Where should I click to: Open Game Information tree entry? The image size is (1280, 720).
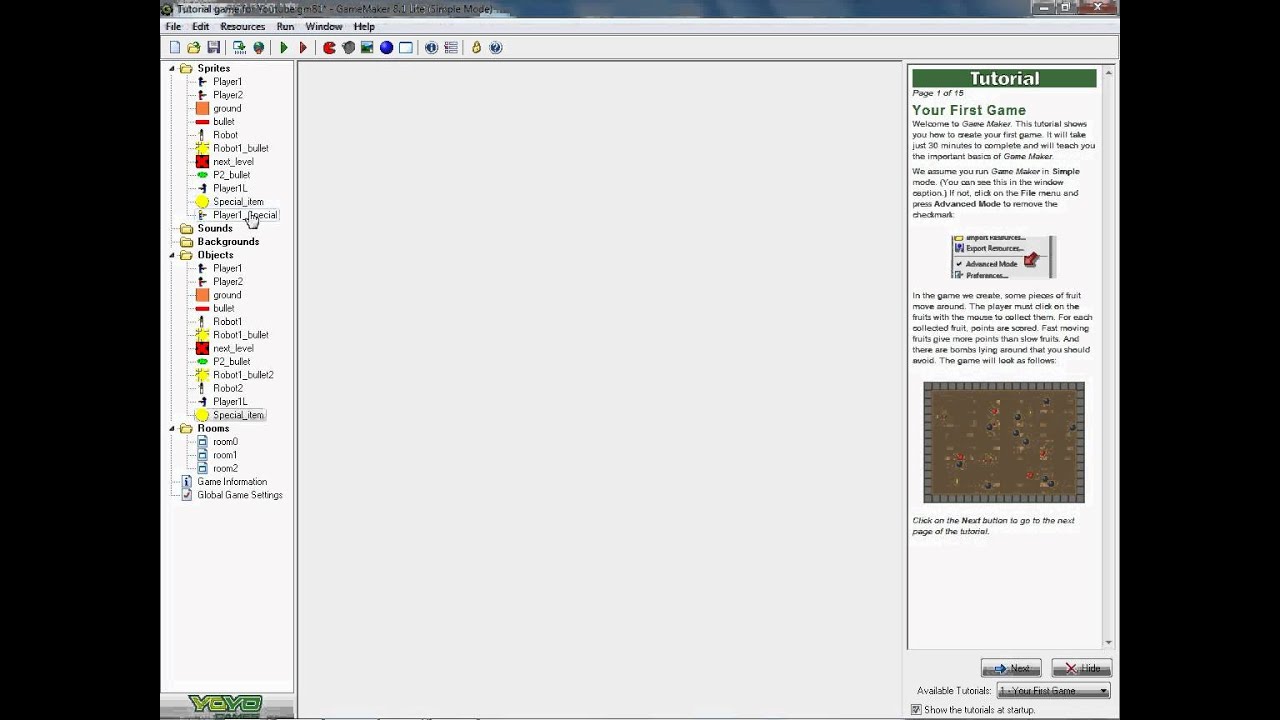pos(232,482)
